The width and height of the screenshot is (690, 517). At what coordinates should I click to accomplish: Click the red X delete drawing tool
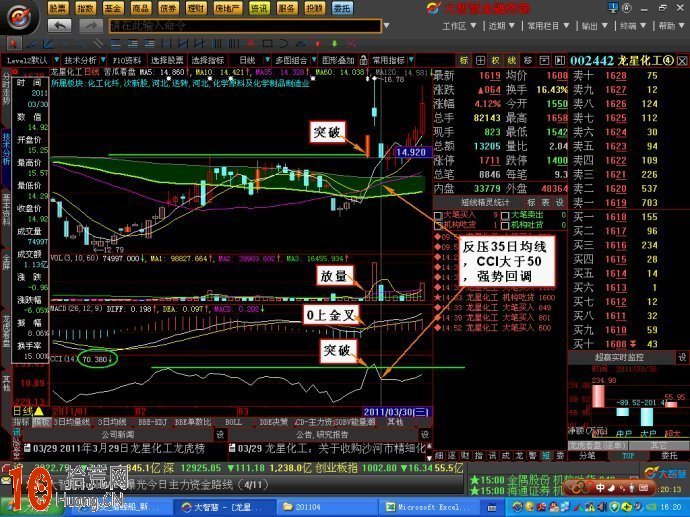pos(351,44)
